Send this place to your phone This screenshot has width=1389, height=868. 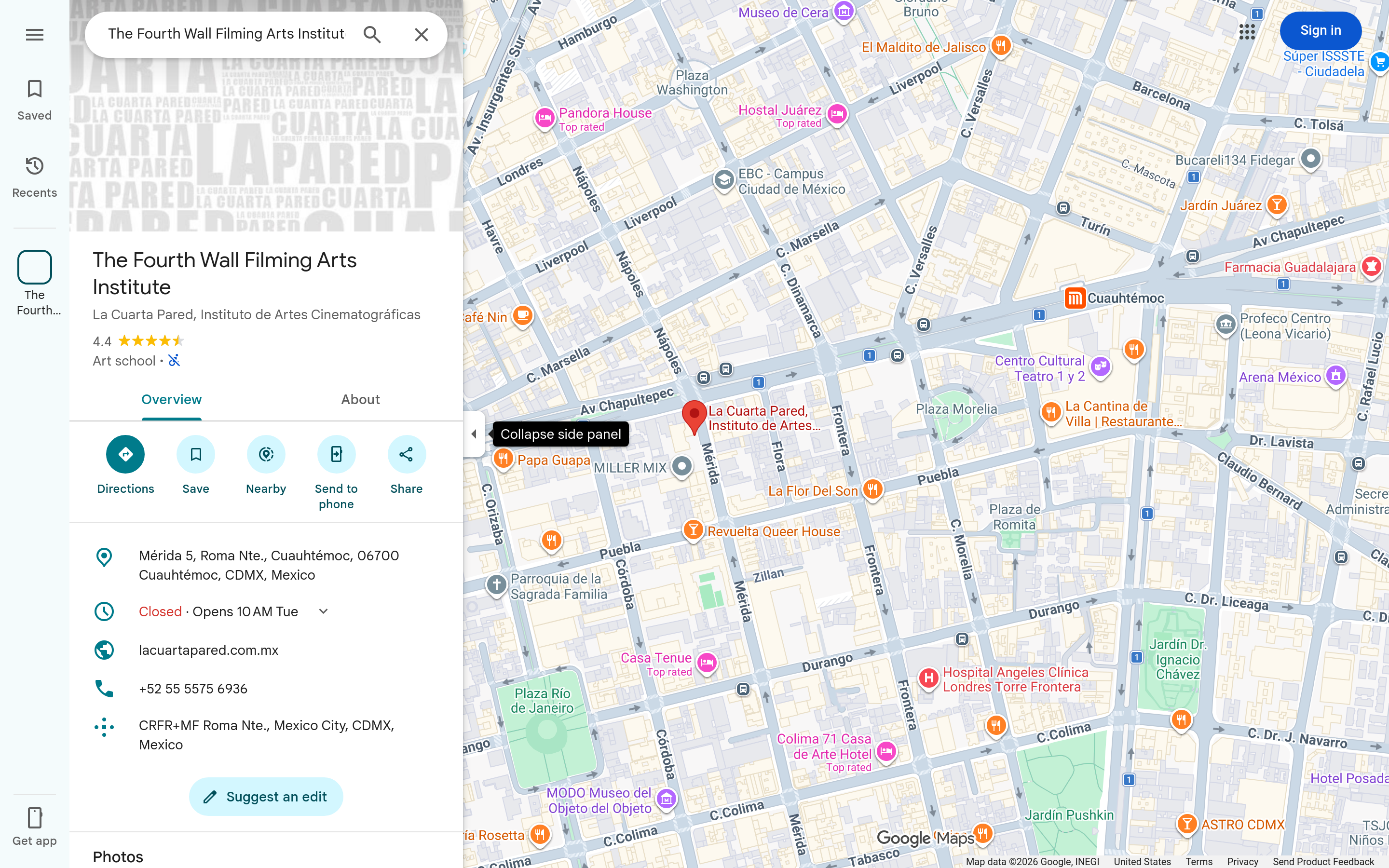point(336,473)
